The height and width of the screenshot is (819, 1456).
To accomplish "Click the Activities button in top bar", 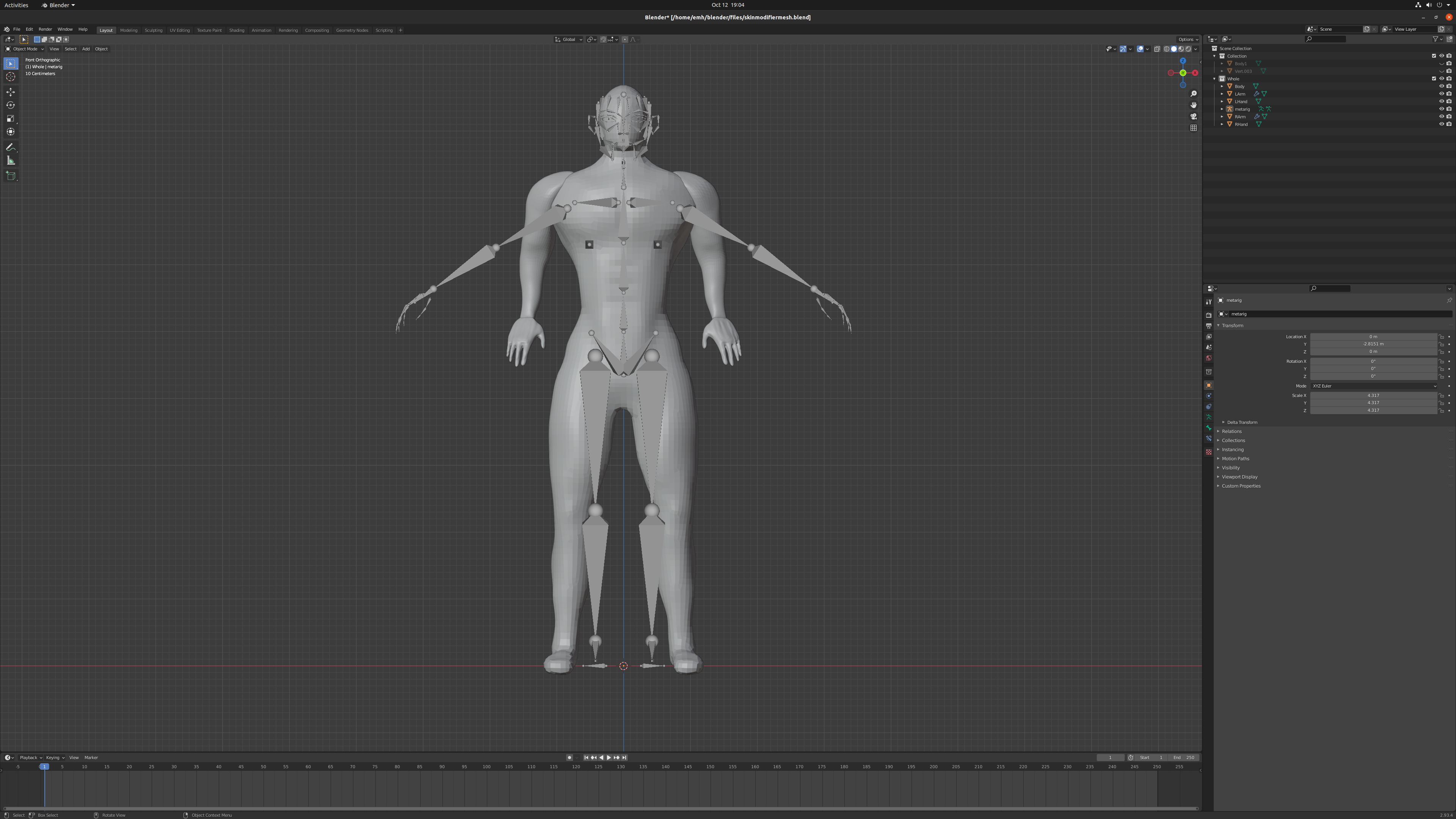I will click(16, 5).
